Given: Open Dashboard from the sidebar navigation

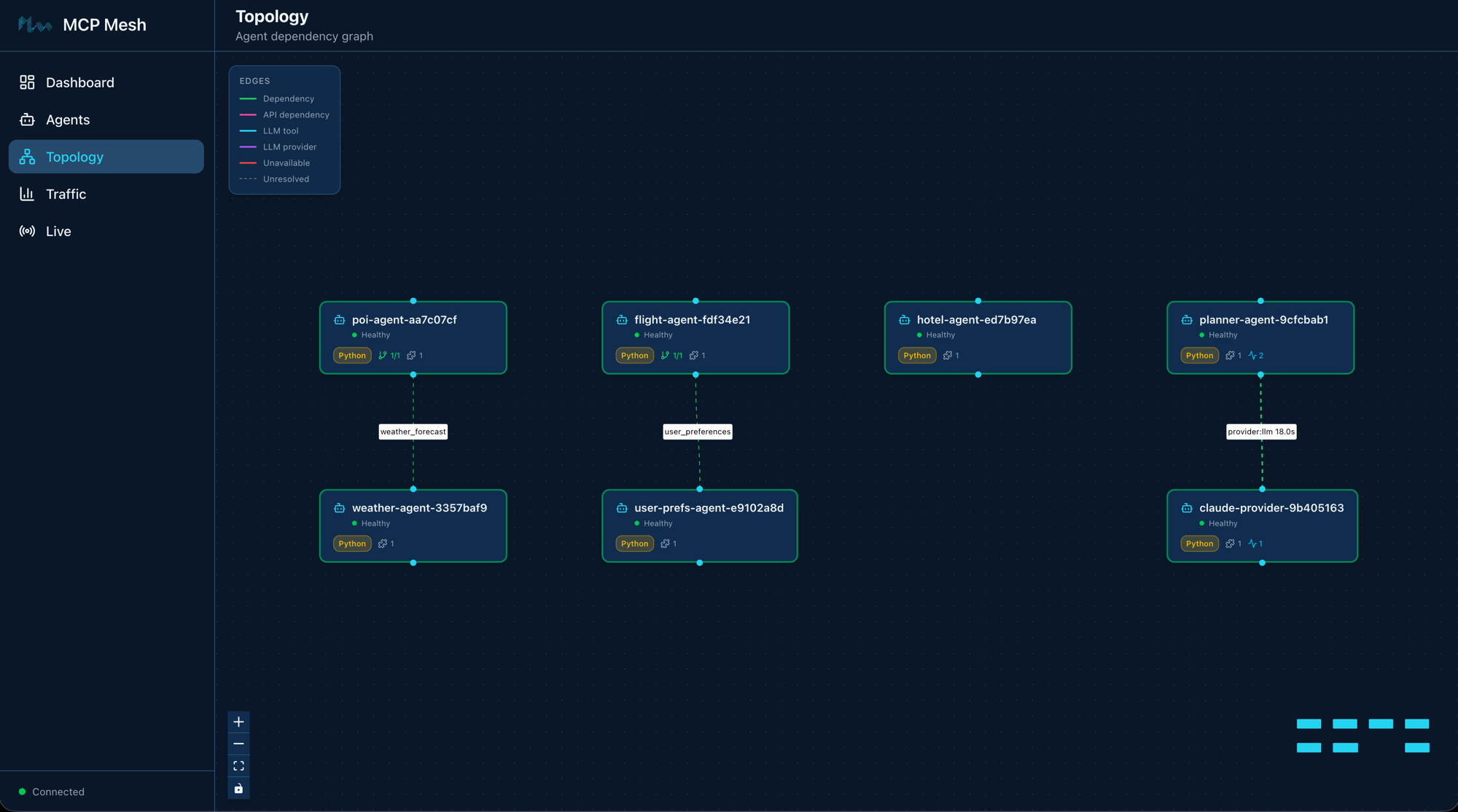Looking at the screenshot, I should 80,82.
